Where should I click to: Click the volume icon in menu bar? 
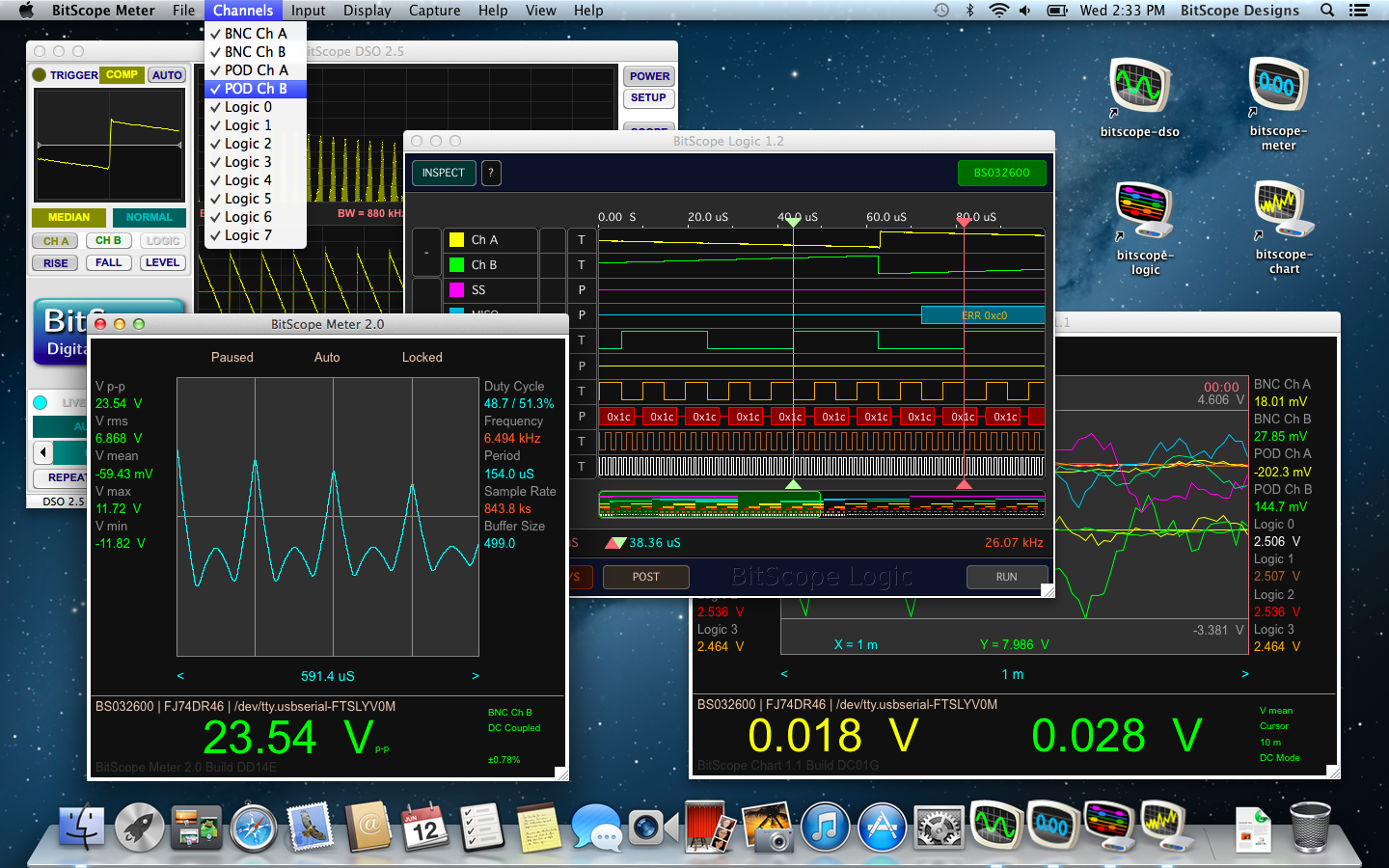pyautogui.click(x=1024, y=11)
